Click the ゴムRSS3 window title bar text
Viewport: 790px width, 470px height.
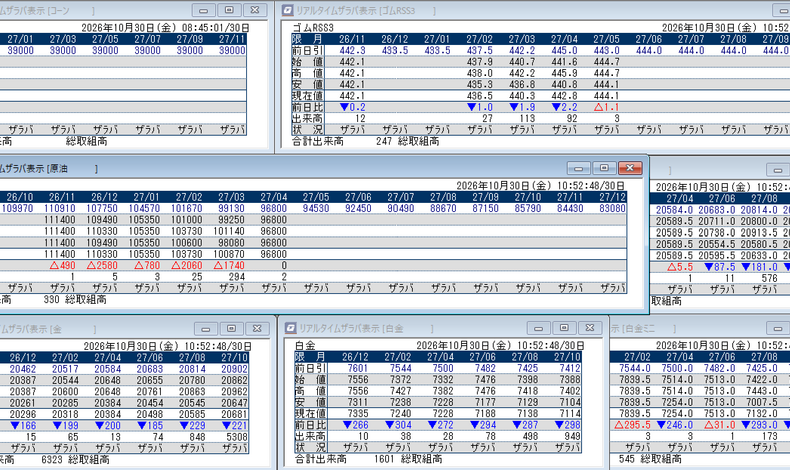[365, 11]
